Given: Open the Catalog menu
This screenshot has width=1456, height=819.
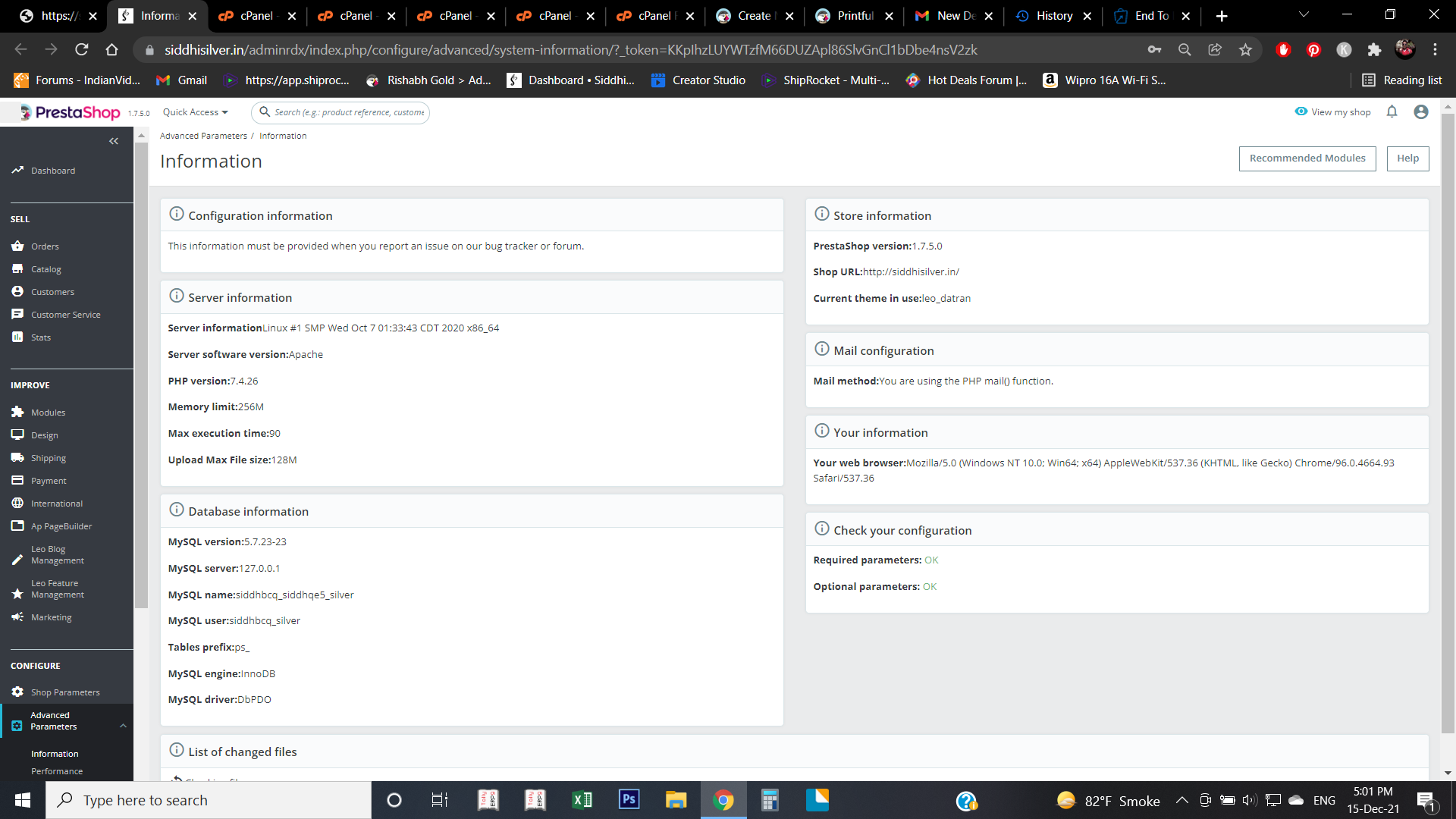Looking at the screenshot, I should (46, 269).
